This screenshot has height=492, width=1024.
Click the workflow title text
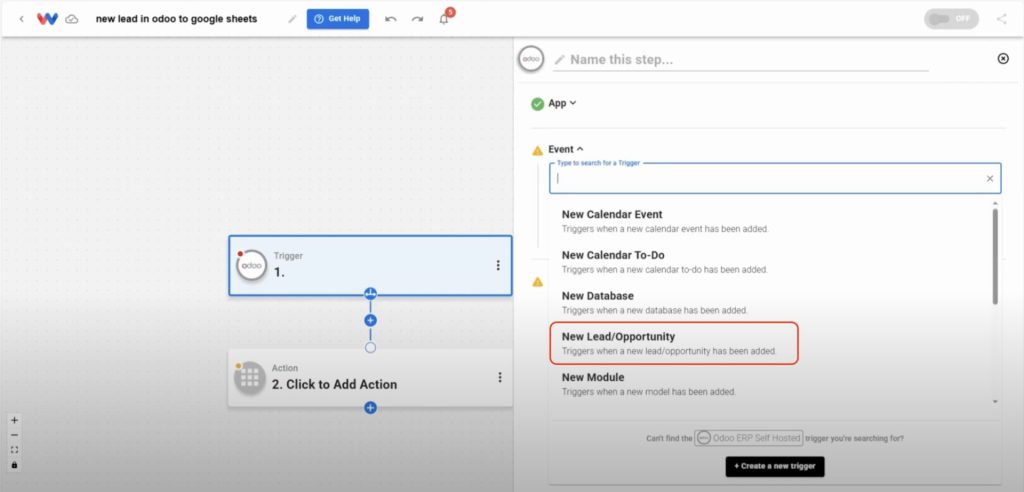[176, 19]
